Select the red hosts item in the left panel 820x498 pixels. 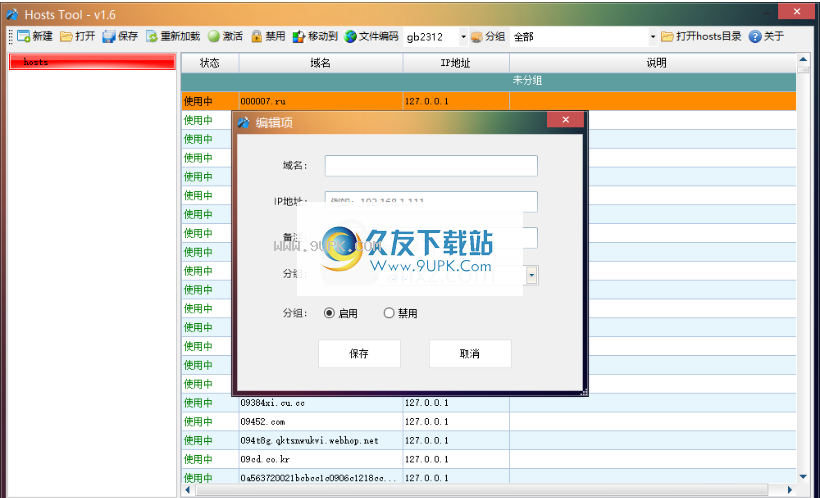92,62
